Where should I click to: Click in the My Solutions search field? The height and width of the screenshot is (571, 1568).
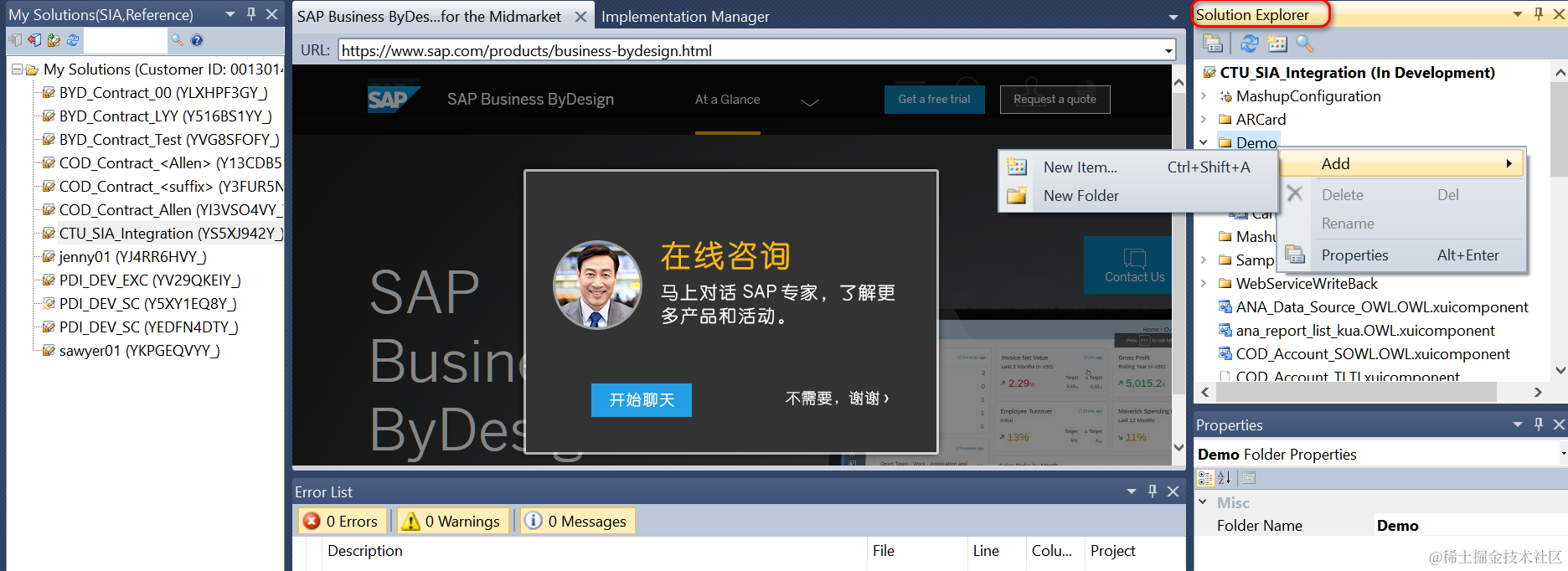pyautogui.click(x=125, y=39)
